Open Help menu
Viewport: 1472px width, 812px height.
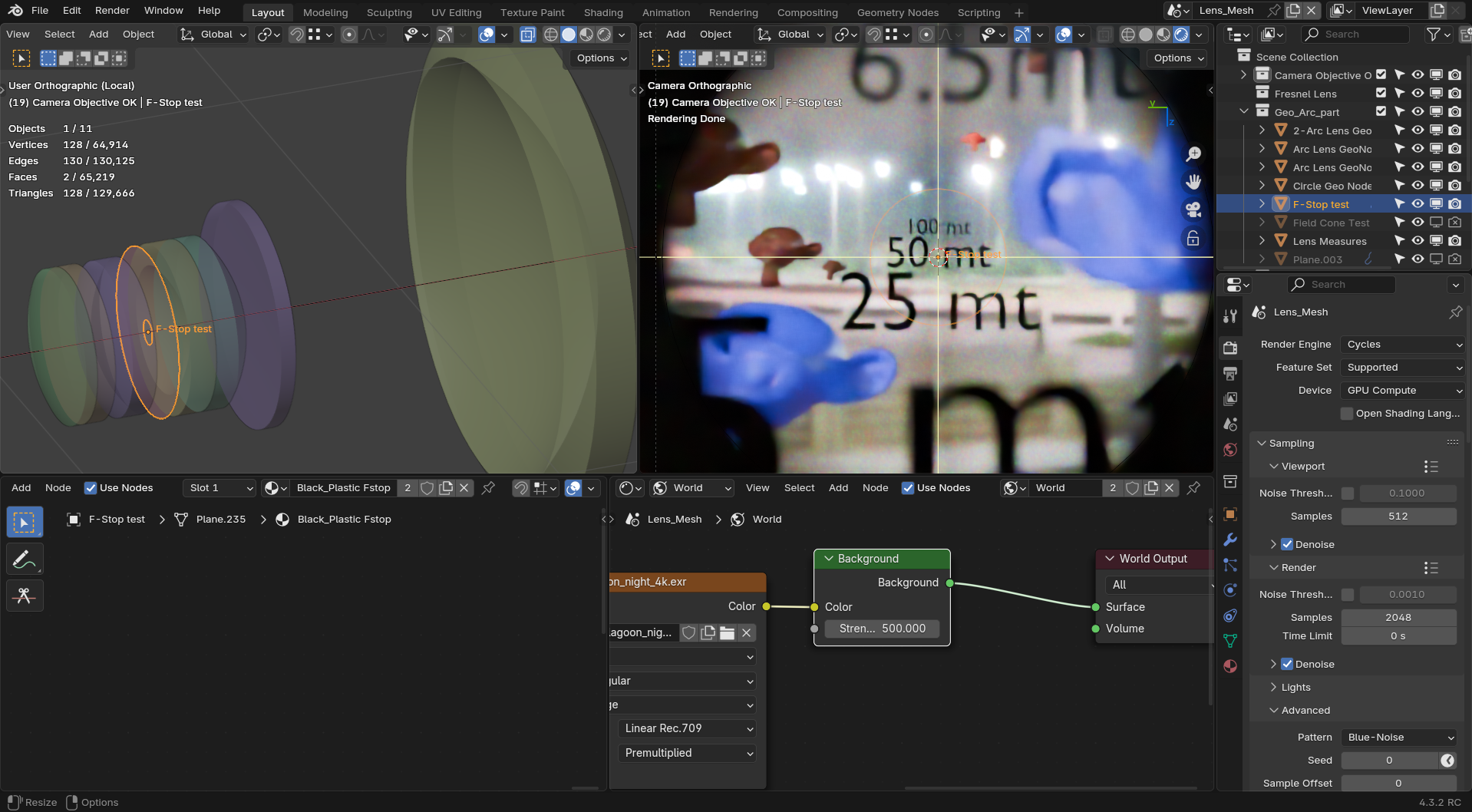(x=209, y=10)
